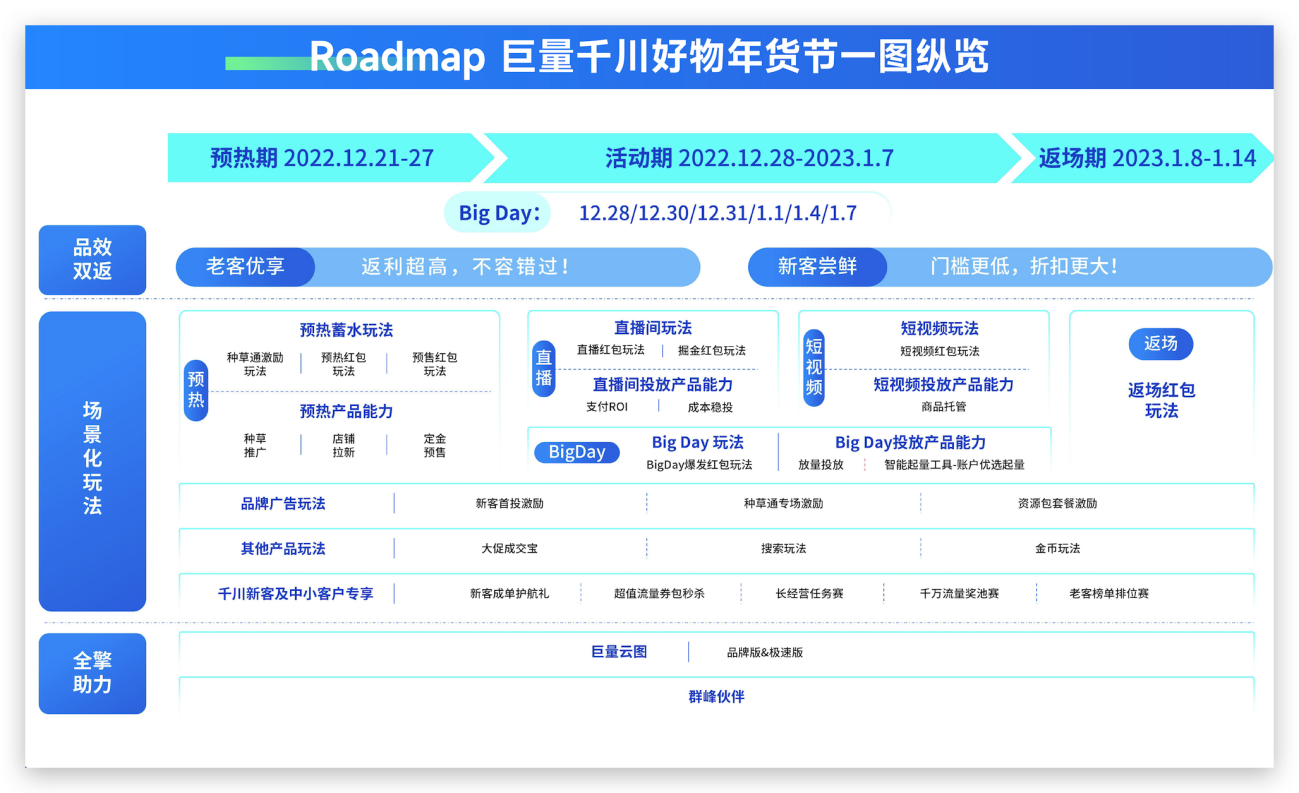Click the 群峰伙伴 bar
This screenshot has width=1299, height=793.
(716, 696)
